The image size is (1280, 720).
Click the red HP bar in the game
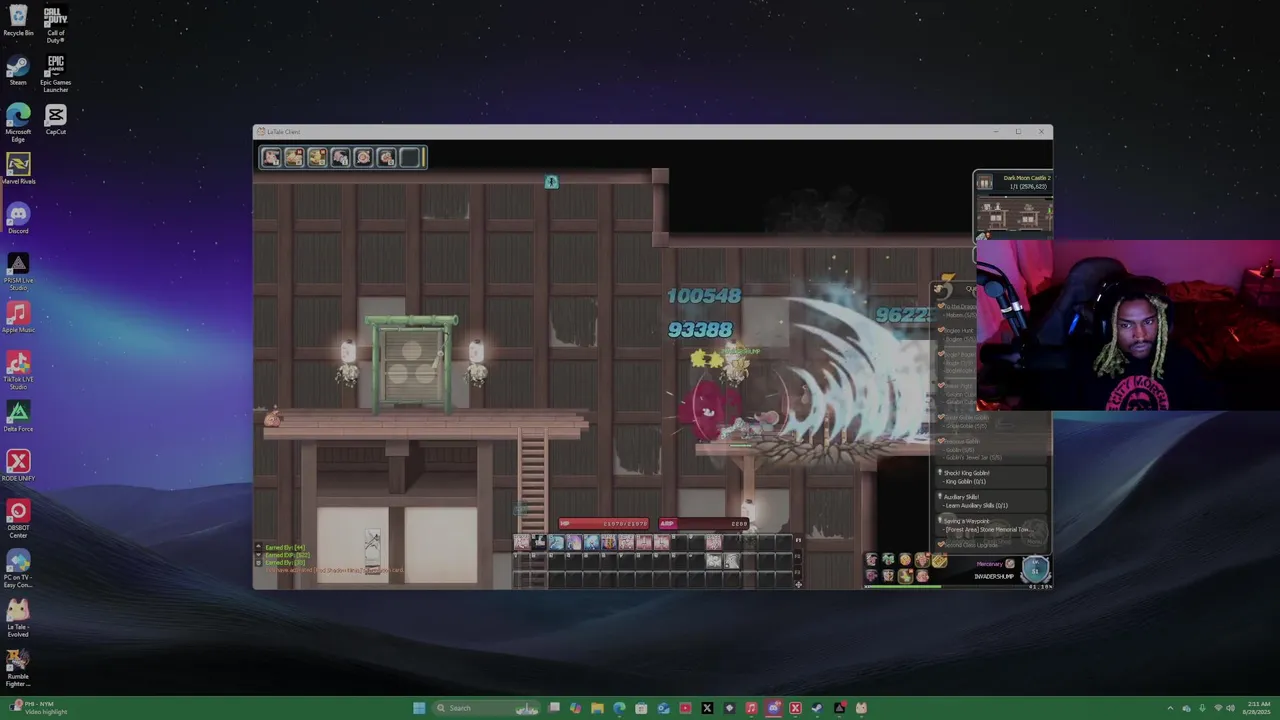[x=603, y=523]
